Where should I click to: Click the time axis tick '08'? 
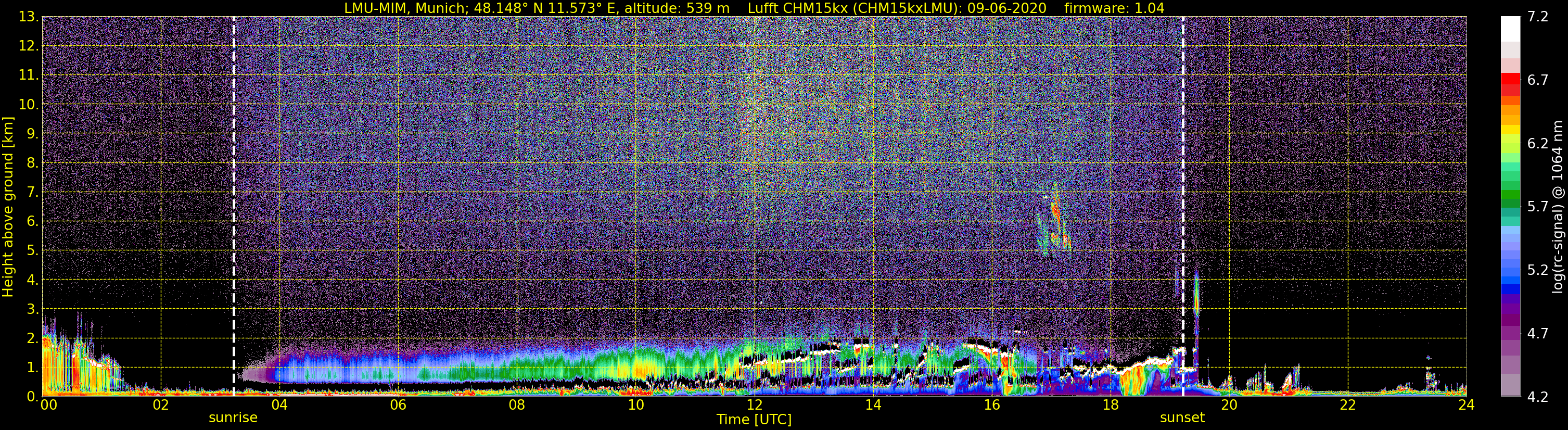pyautogui.click(x=517, y=406)
